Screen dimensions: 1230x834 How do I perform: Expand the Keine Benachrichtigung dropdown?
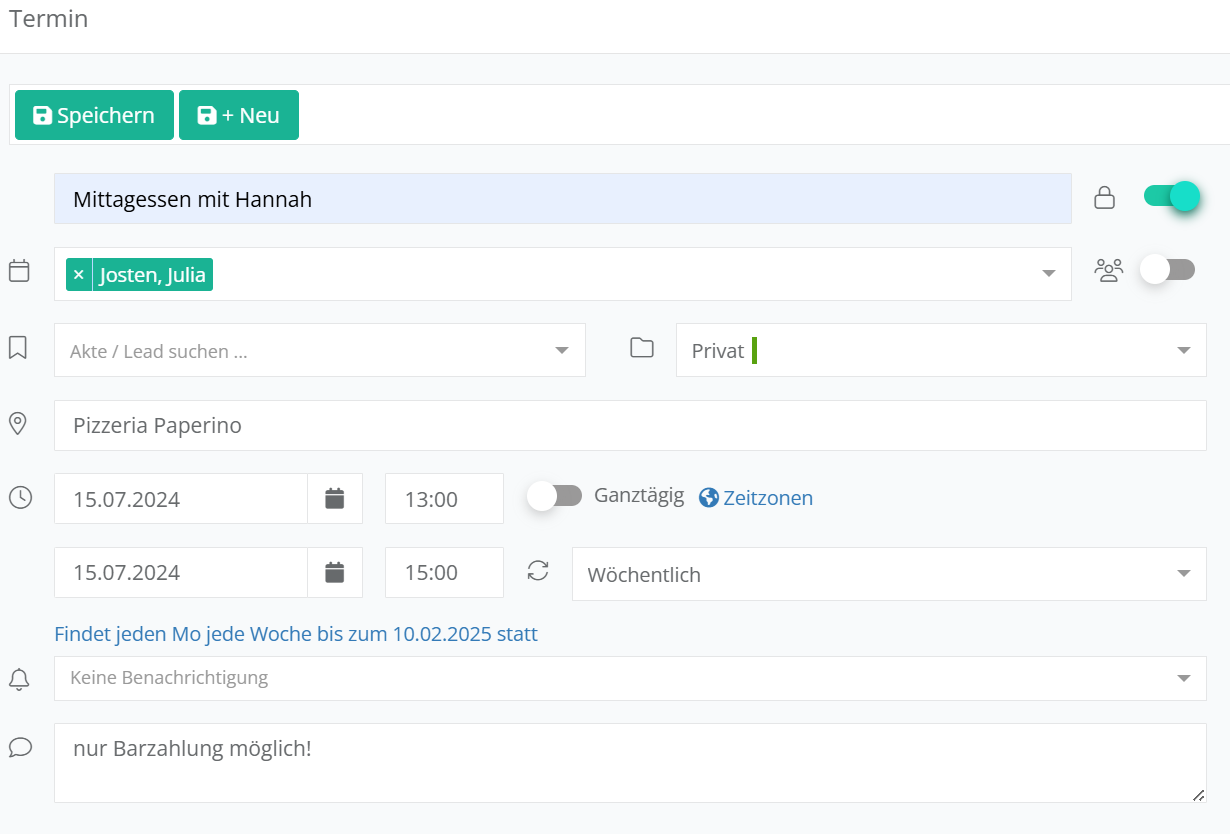point(630,678)
